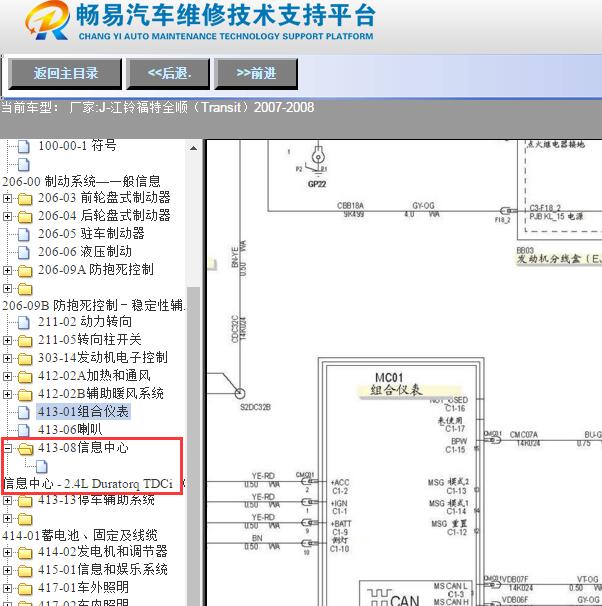Expand the 413-13停车辅助系统 folder
This screenshot has height=606, width=602.
tap(7, 501)
